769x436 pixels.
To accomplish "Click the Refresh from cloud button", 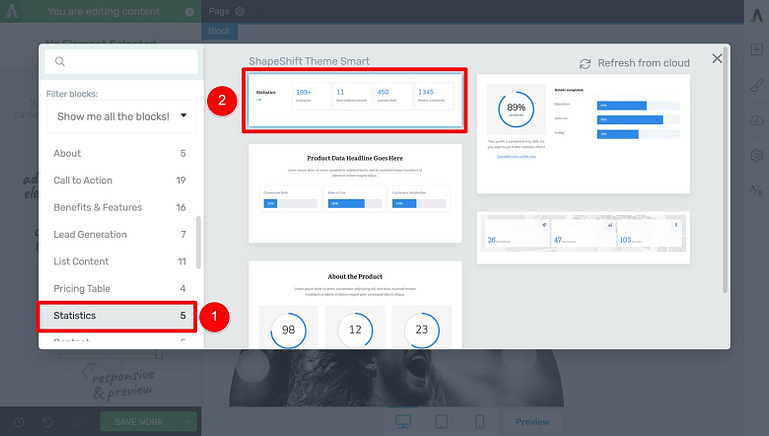I will (634, 63).
